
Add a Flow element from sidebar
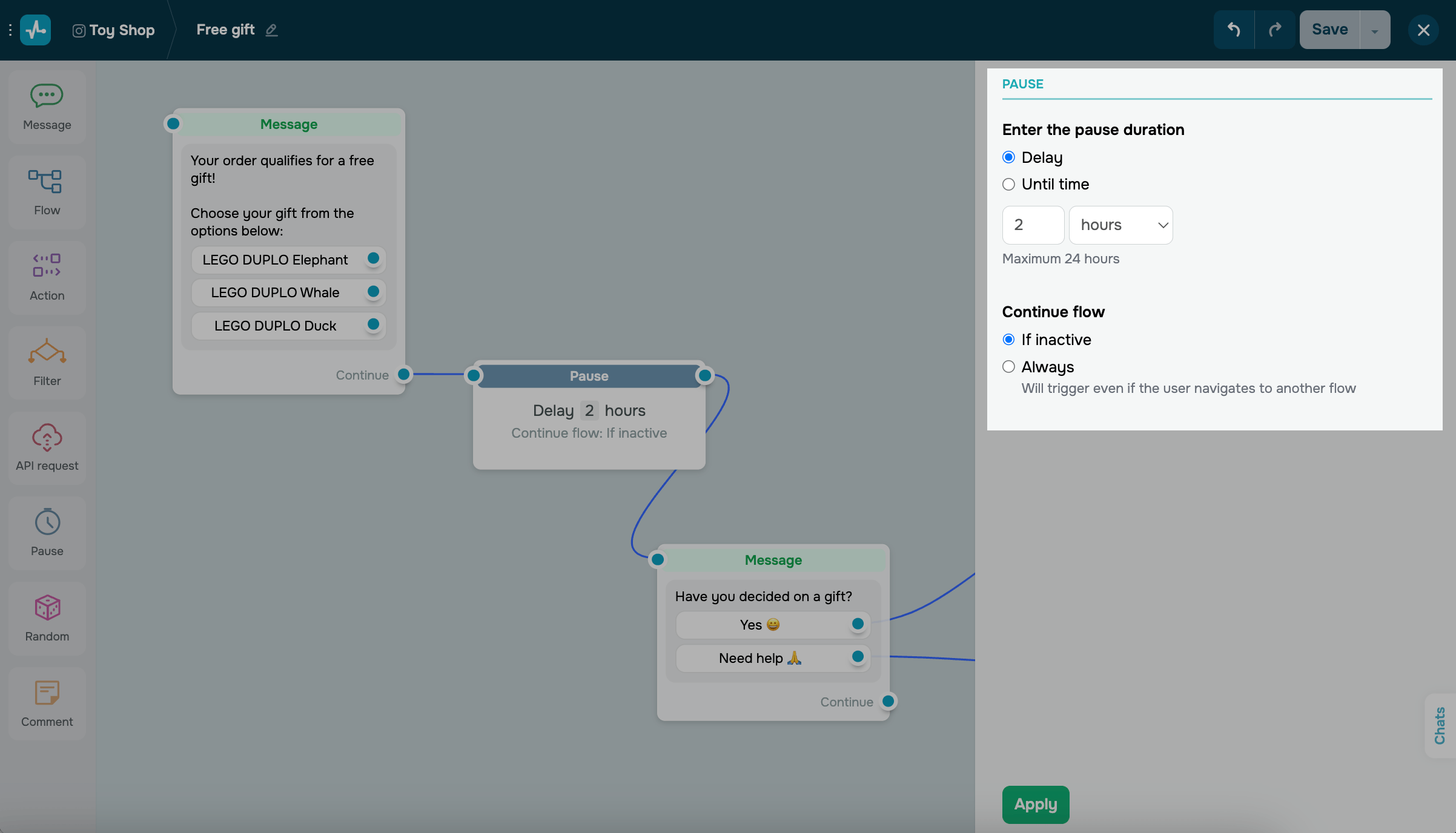click(47, 181)
